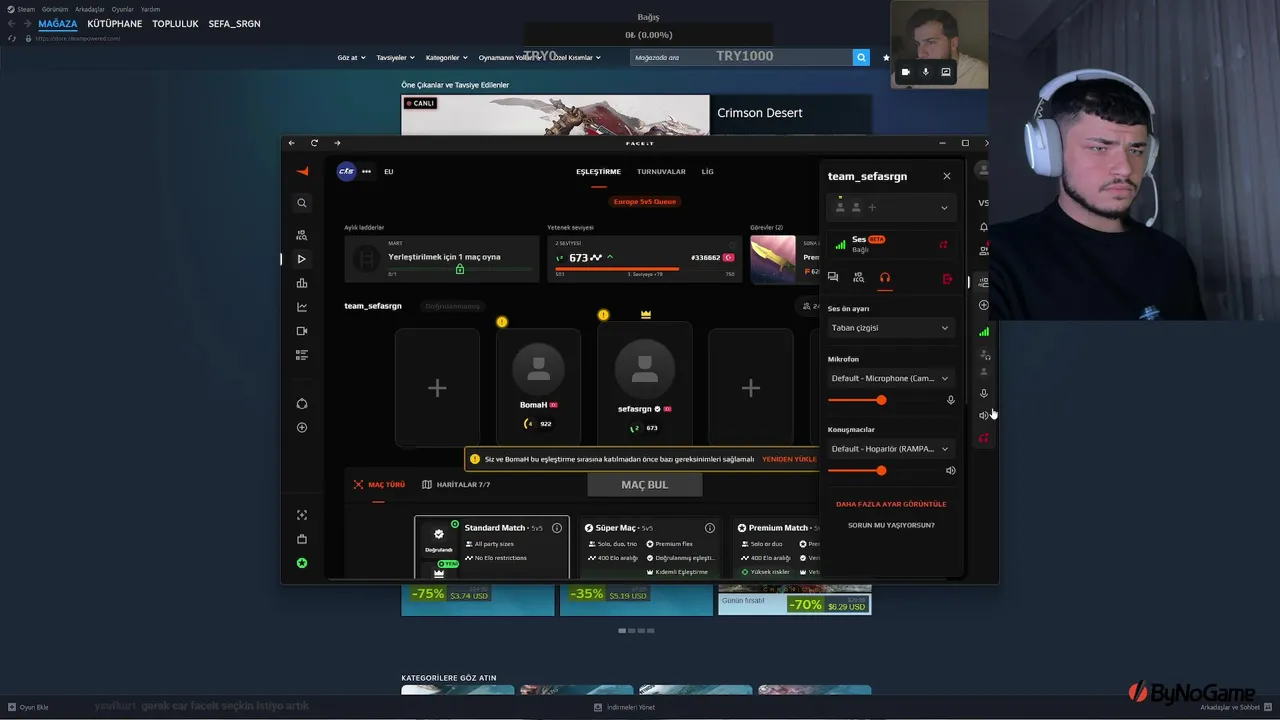Image resolution: width=1280 pixels, height=720 pixels.
Task: Select the Standard Match card
Action: click(492, 547)
